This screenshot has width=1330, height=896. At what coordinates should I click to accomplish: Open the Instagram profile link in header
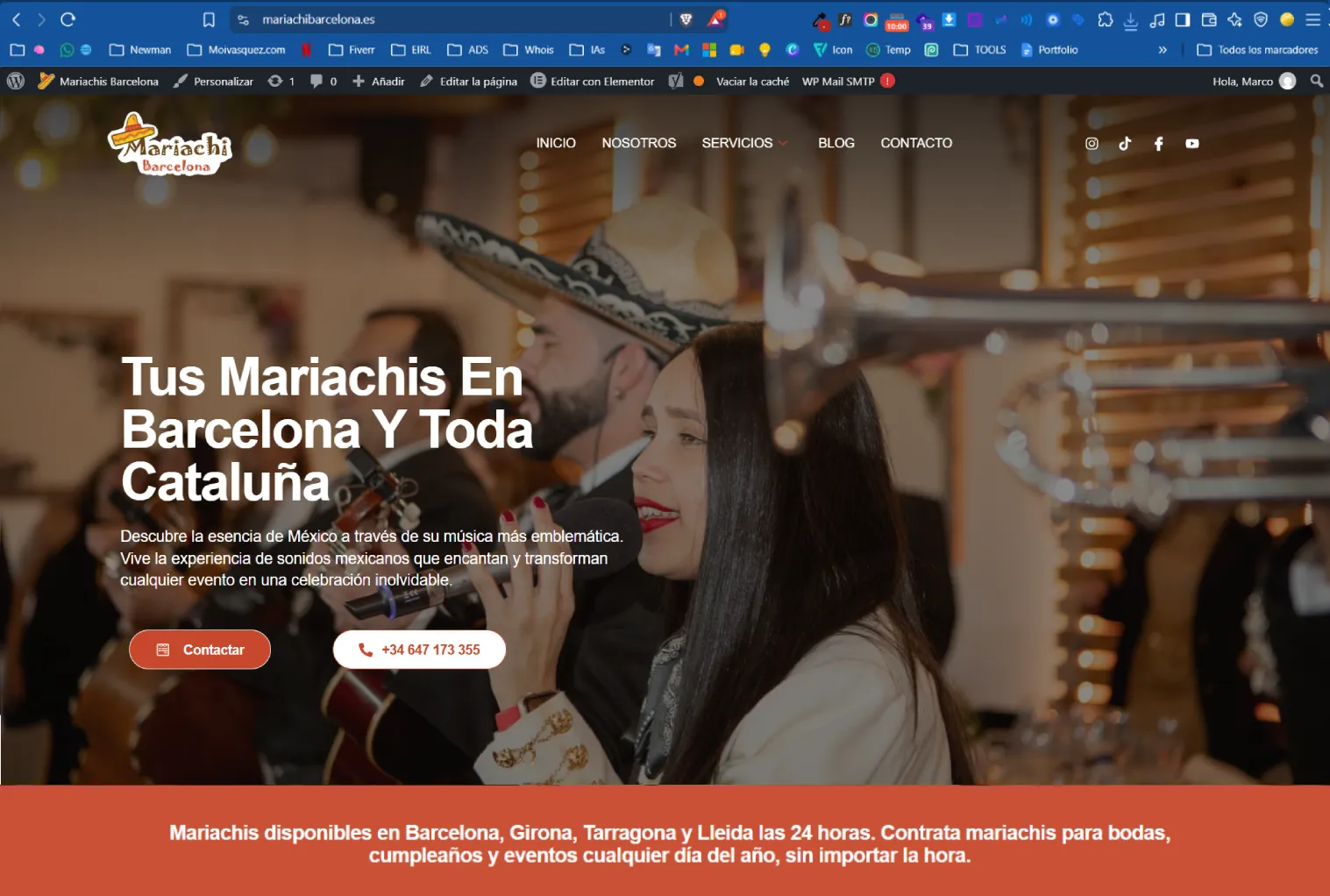tap(1092, 144)
